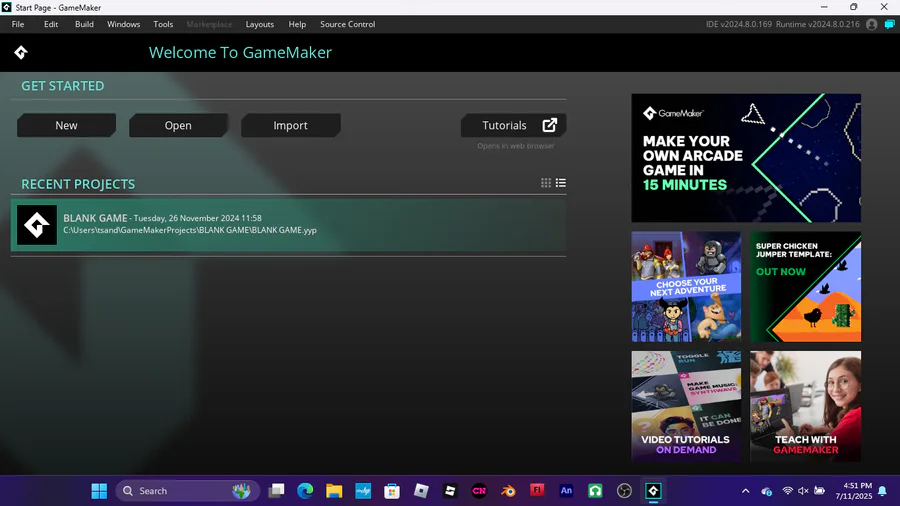Open the Windows menu
This screenshot has width=900, height=506.
tap(123, 24)
